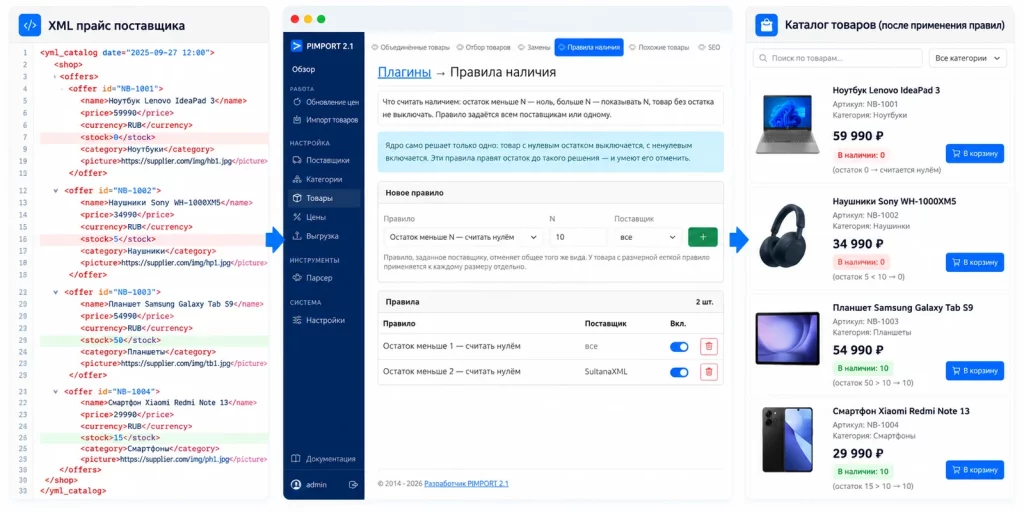This screenshot has width=1024, height=512.
Task: Add Sony WH-1000XM5 headphones to cart
Action: [x=975, y=263]
